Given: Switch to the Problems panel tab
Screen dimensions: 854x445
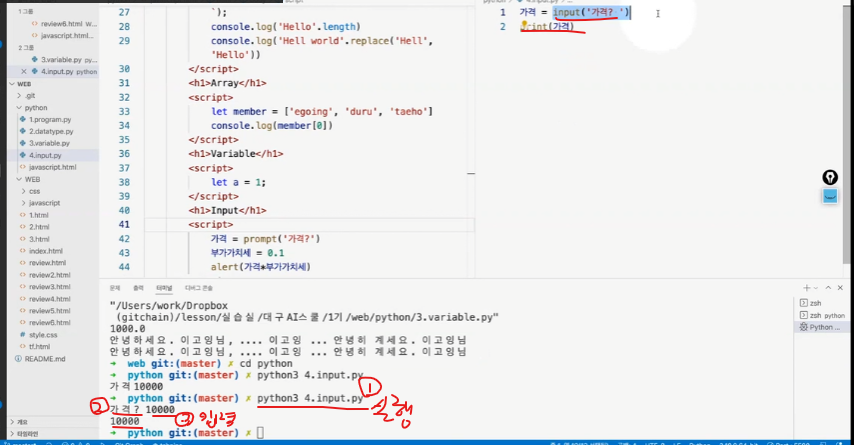Looking at the screenshot, I should click(114, 288).
